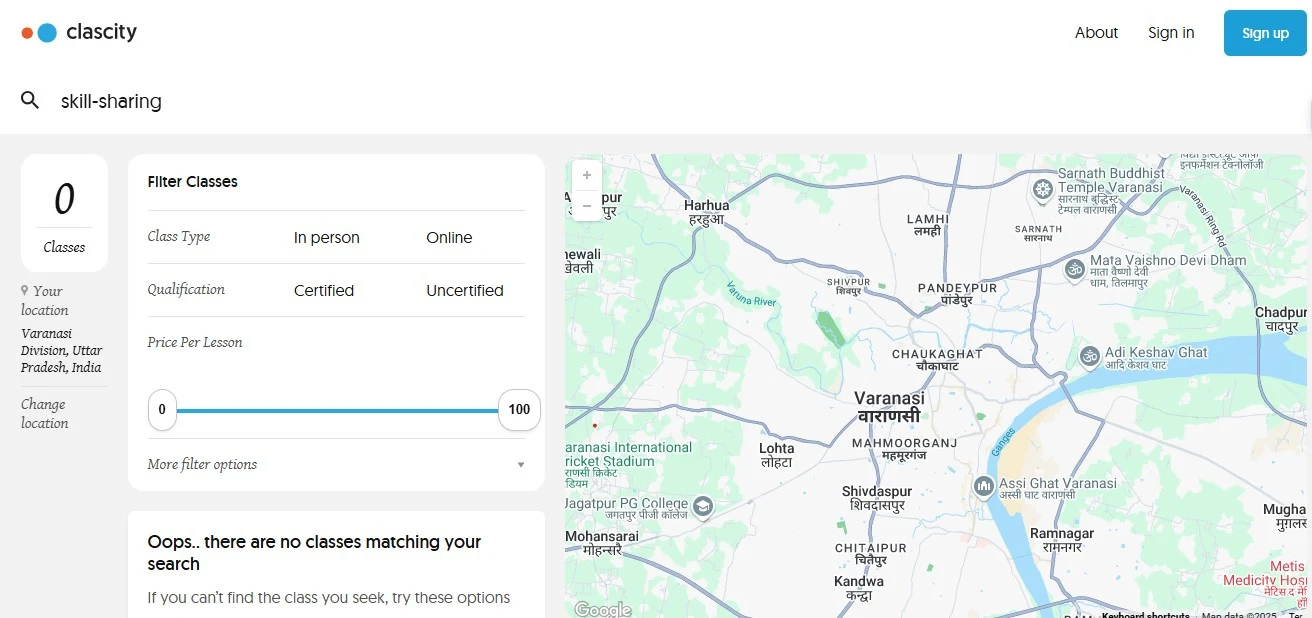Viewport: 1312px width, 618px height.
Task: Click the Sign up button
Action: tap(1265, 33)
